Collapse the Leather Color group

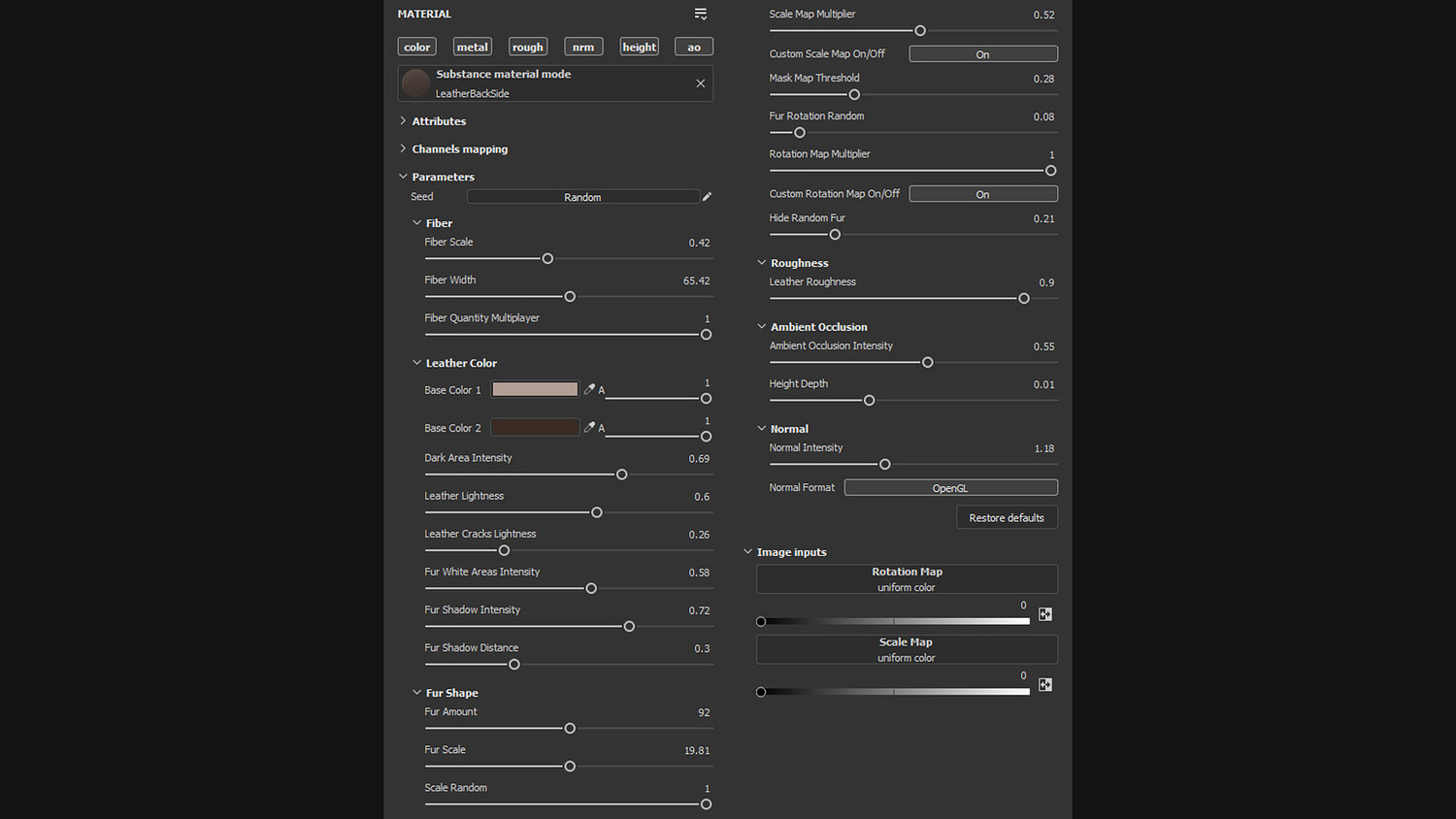pos(417,363)
